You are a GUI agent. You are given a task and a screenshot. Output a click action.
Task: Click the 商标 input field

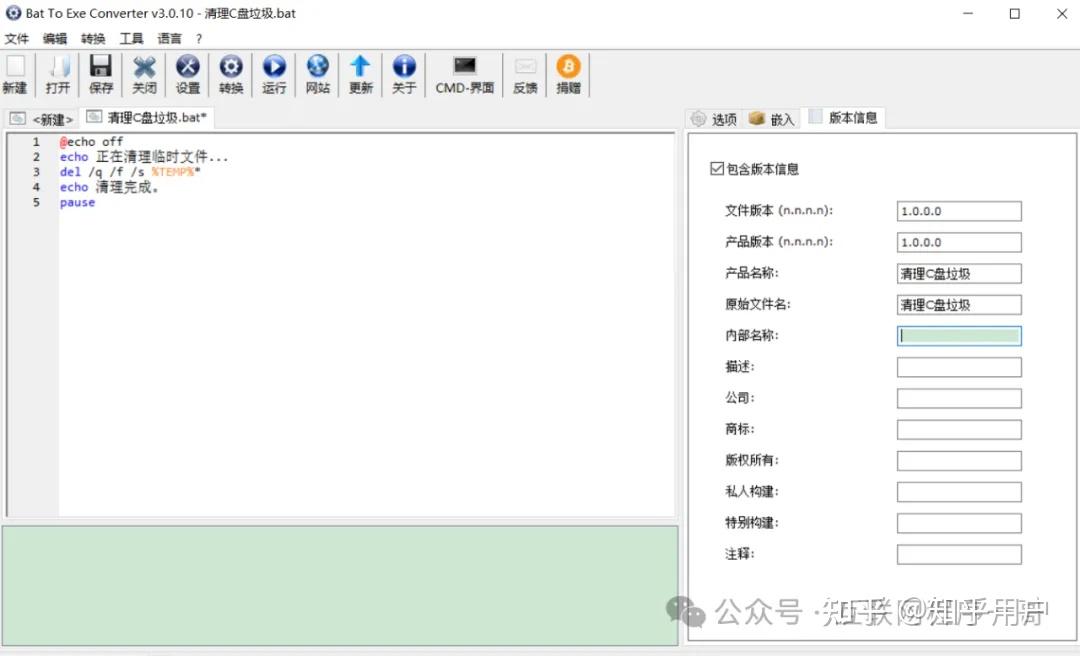(x=959, y=429)
